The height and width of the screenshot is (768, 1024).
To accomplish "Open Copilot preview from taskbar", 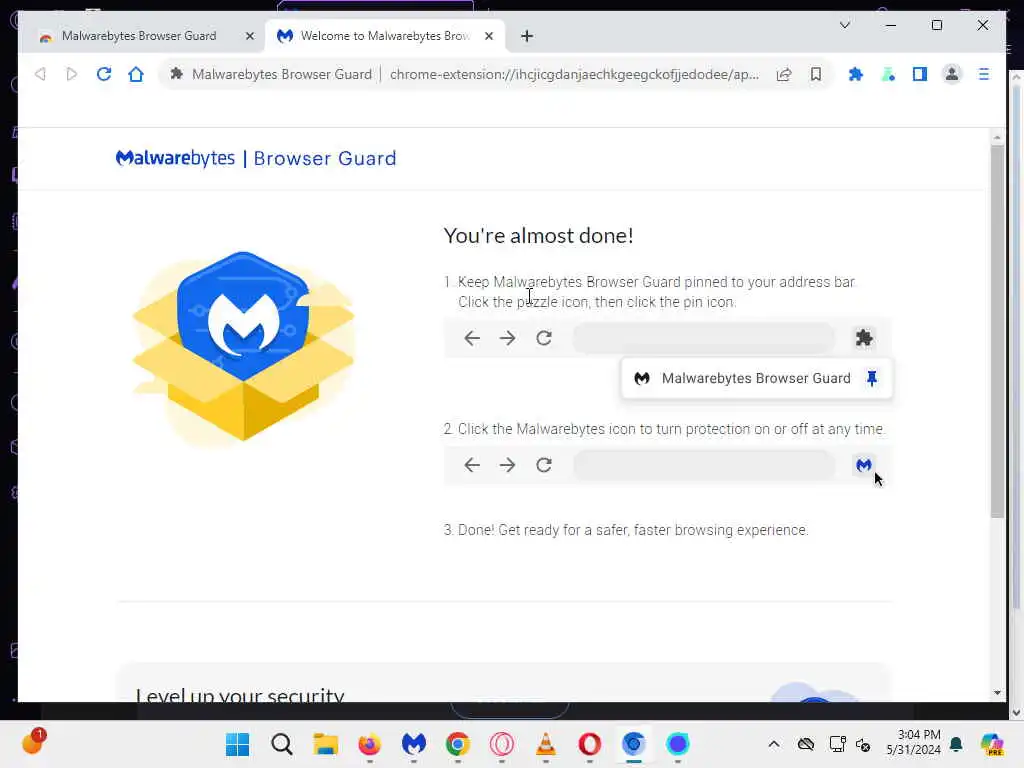I will tap(992, 744).
